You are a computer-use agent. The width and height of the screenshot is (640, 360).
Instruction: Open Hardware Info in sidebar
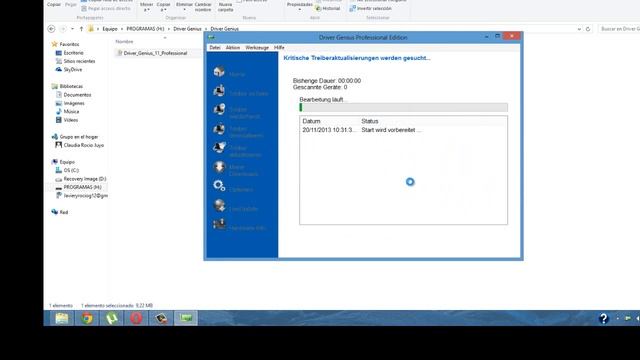(x=239, y=225)
